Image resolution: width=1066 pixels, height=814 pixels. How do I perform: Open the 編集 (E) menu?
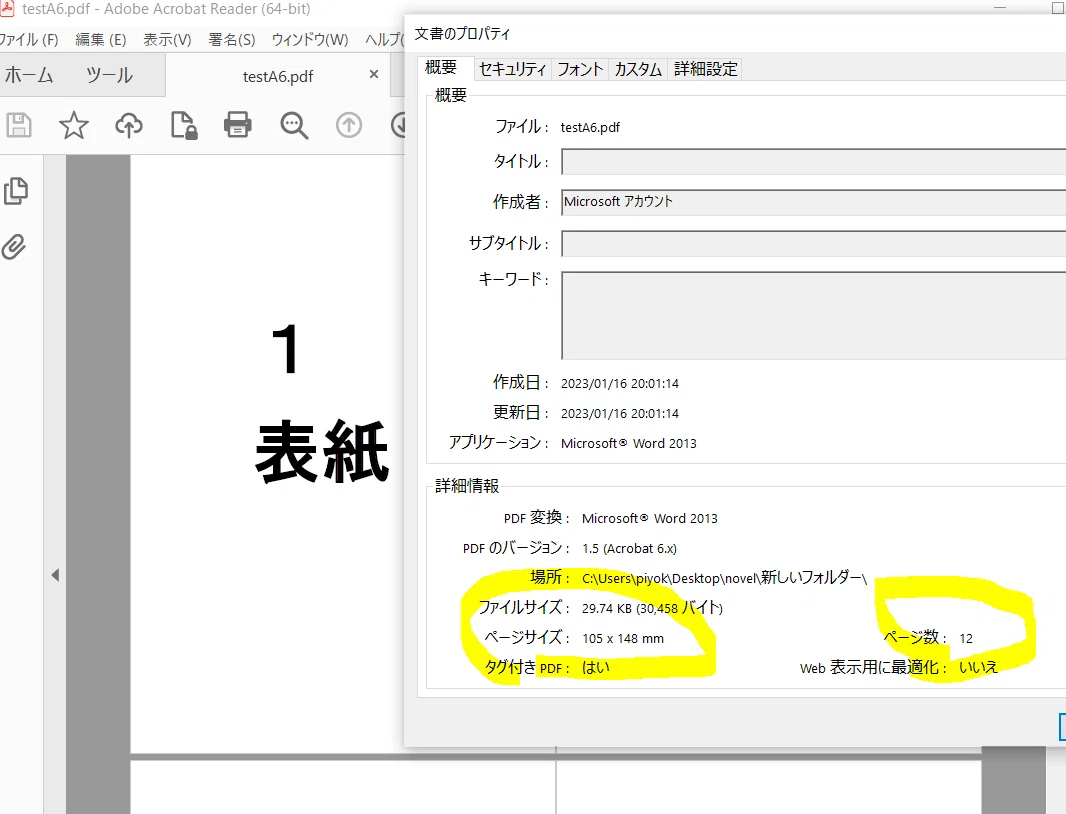pyautogui.click(x=101, y=39)
